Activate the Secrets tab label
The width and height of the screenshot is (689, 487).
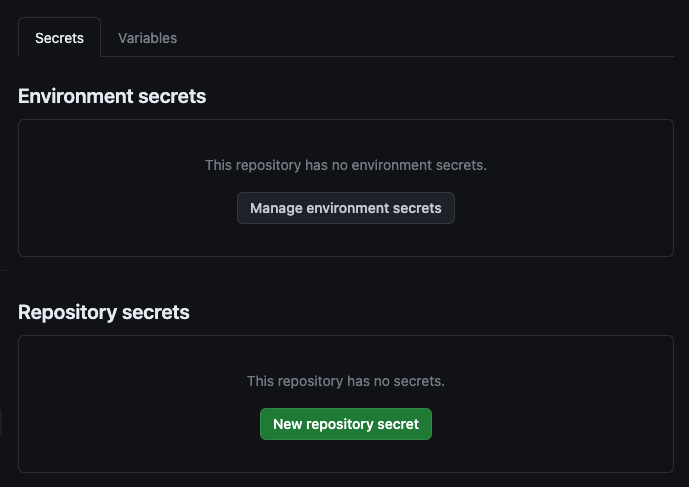(59, 38)
